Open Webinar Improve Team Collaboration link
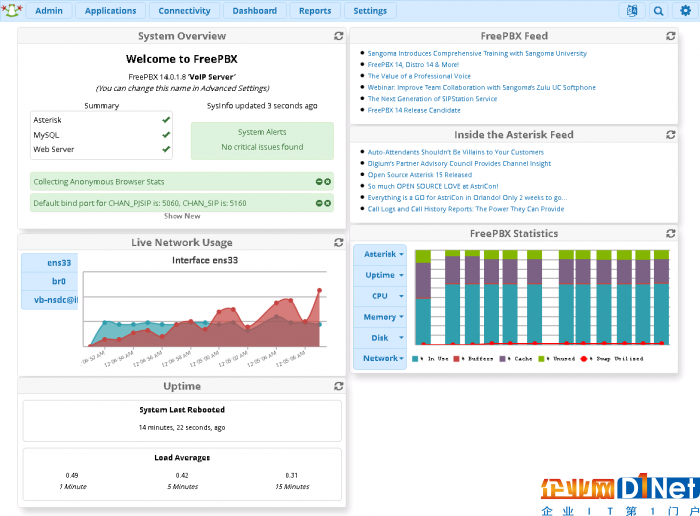The width and height of the screenshot is (700, 516). tap(481, 87)
